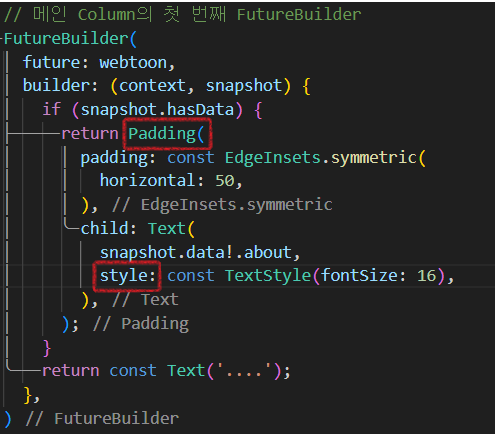Click 'const' before EdgeInsets
The image size is (495, 434).
click(x=191, y=158)
